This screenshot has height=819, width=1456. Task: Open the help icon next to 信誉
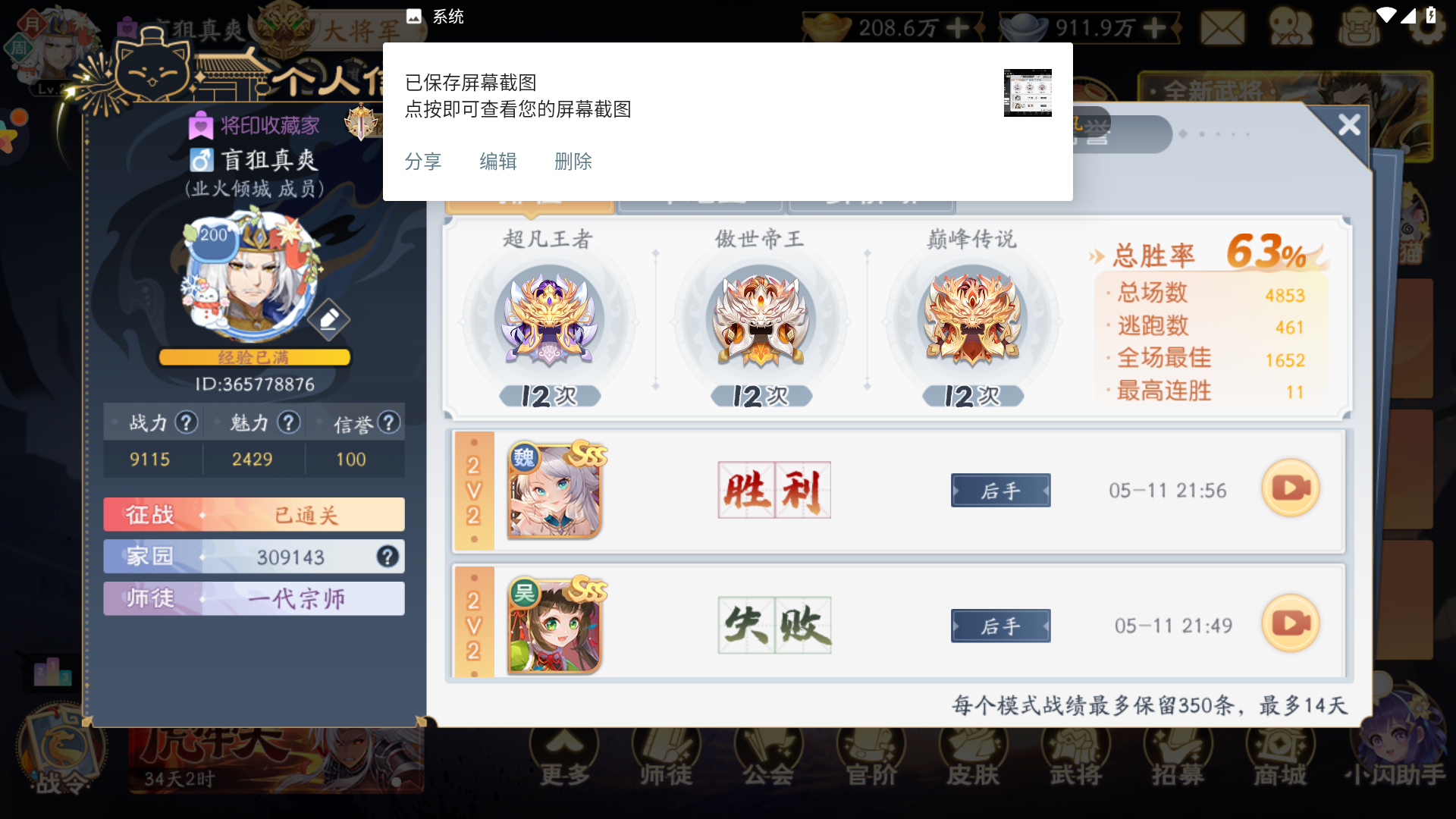click(x=389, y=422)
